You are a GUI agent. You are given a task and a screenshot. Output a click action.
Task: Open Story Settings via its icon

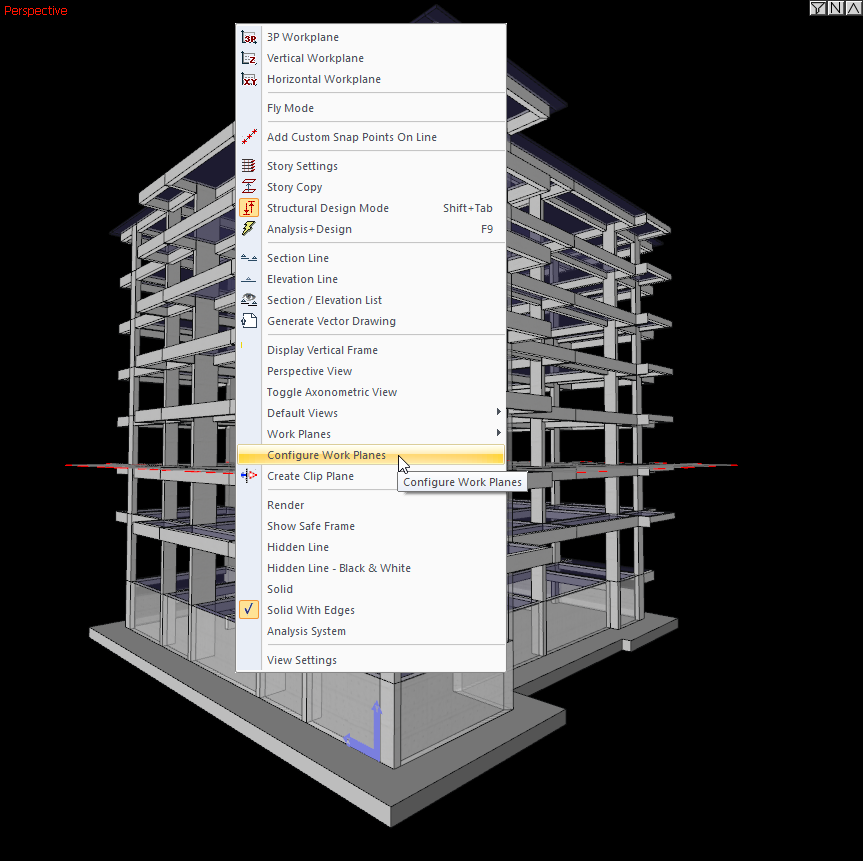pyautogui.click(x=249, y=166)
